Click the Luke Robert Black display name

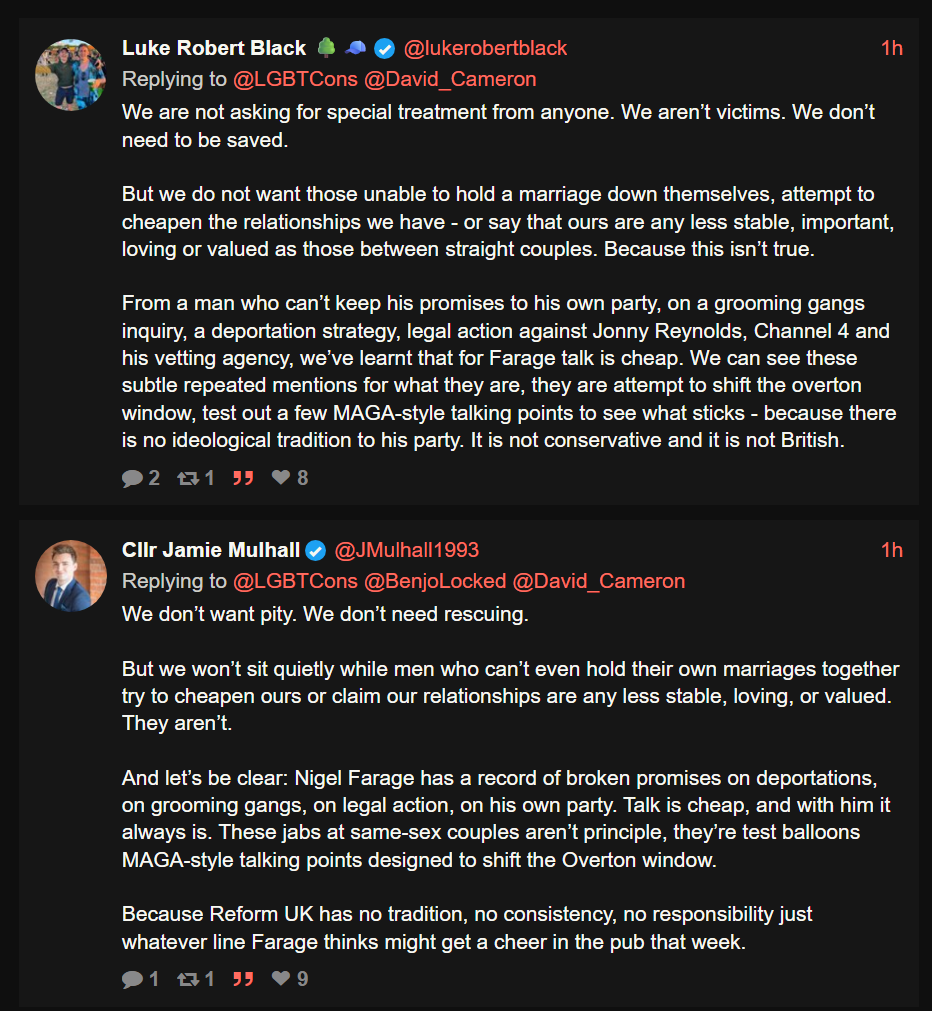click(215, 48)
